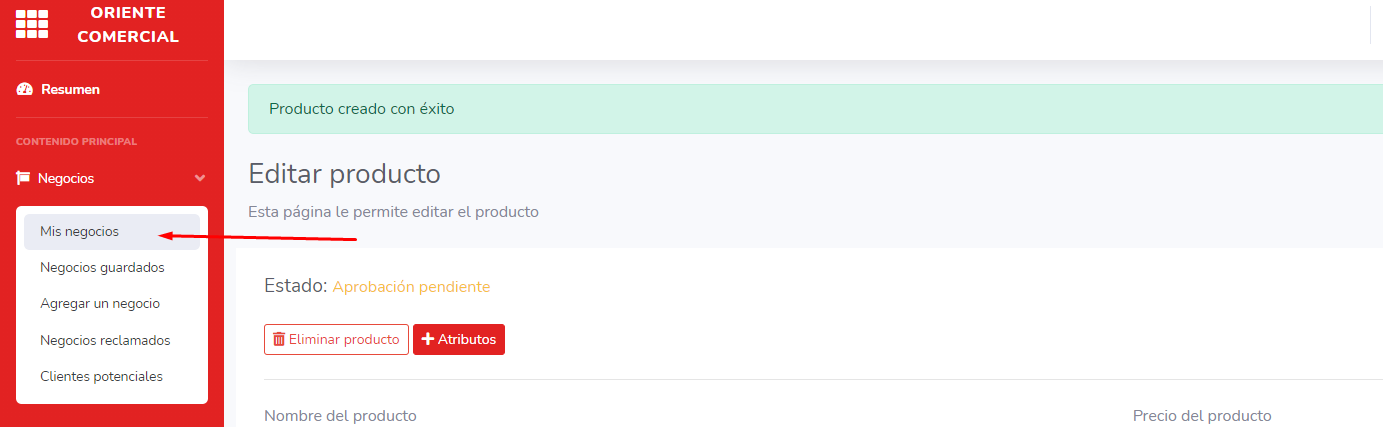The image size is (1383, 427).
Task: Click the grid logo icon
Action: tap(32, 24)
